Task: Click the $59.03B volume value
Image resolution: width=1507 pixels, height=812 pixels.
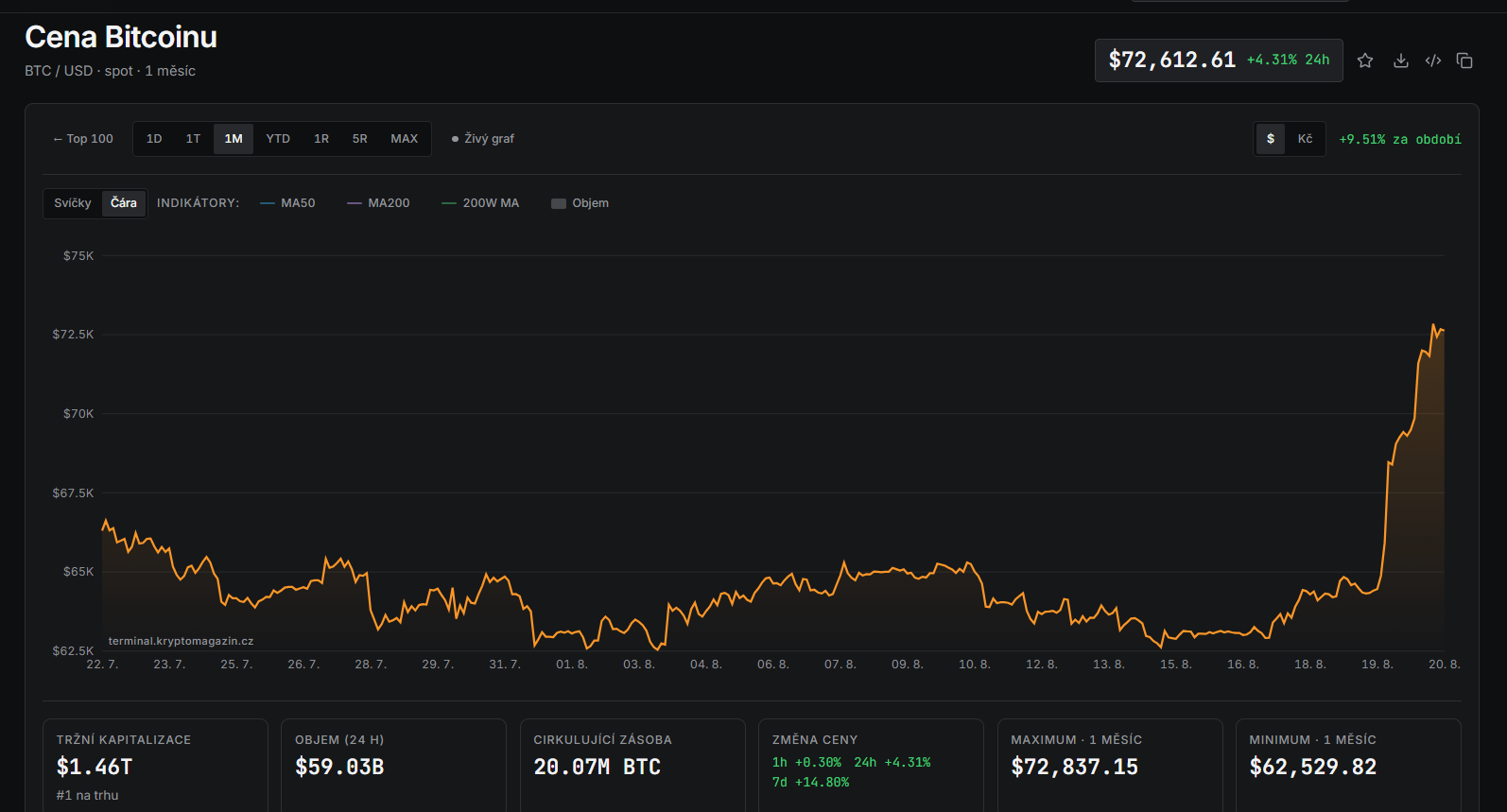Action: click(x=339, y=767)
